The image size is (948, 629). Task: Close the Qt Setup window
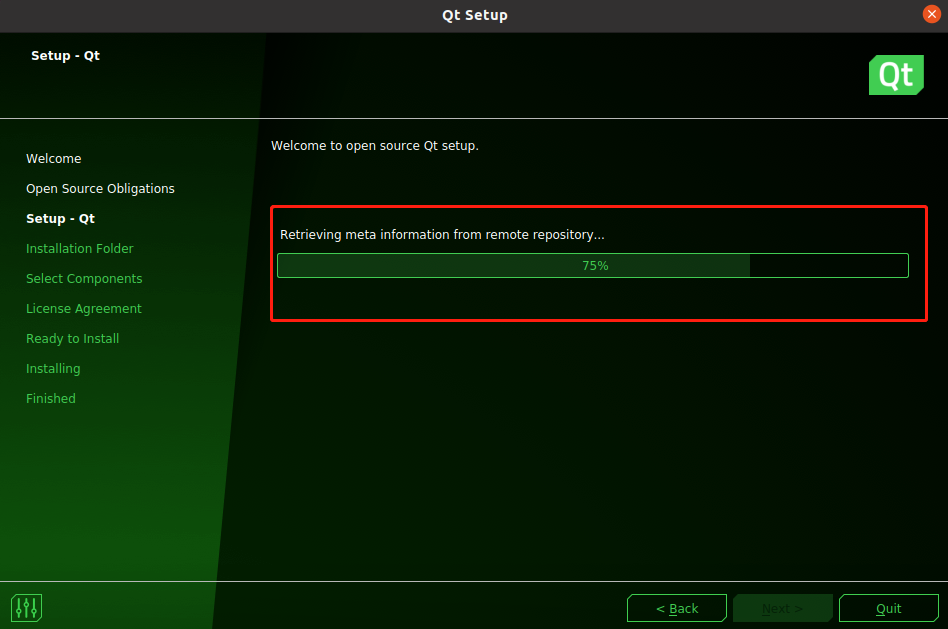click(x=932, y=14)
